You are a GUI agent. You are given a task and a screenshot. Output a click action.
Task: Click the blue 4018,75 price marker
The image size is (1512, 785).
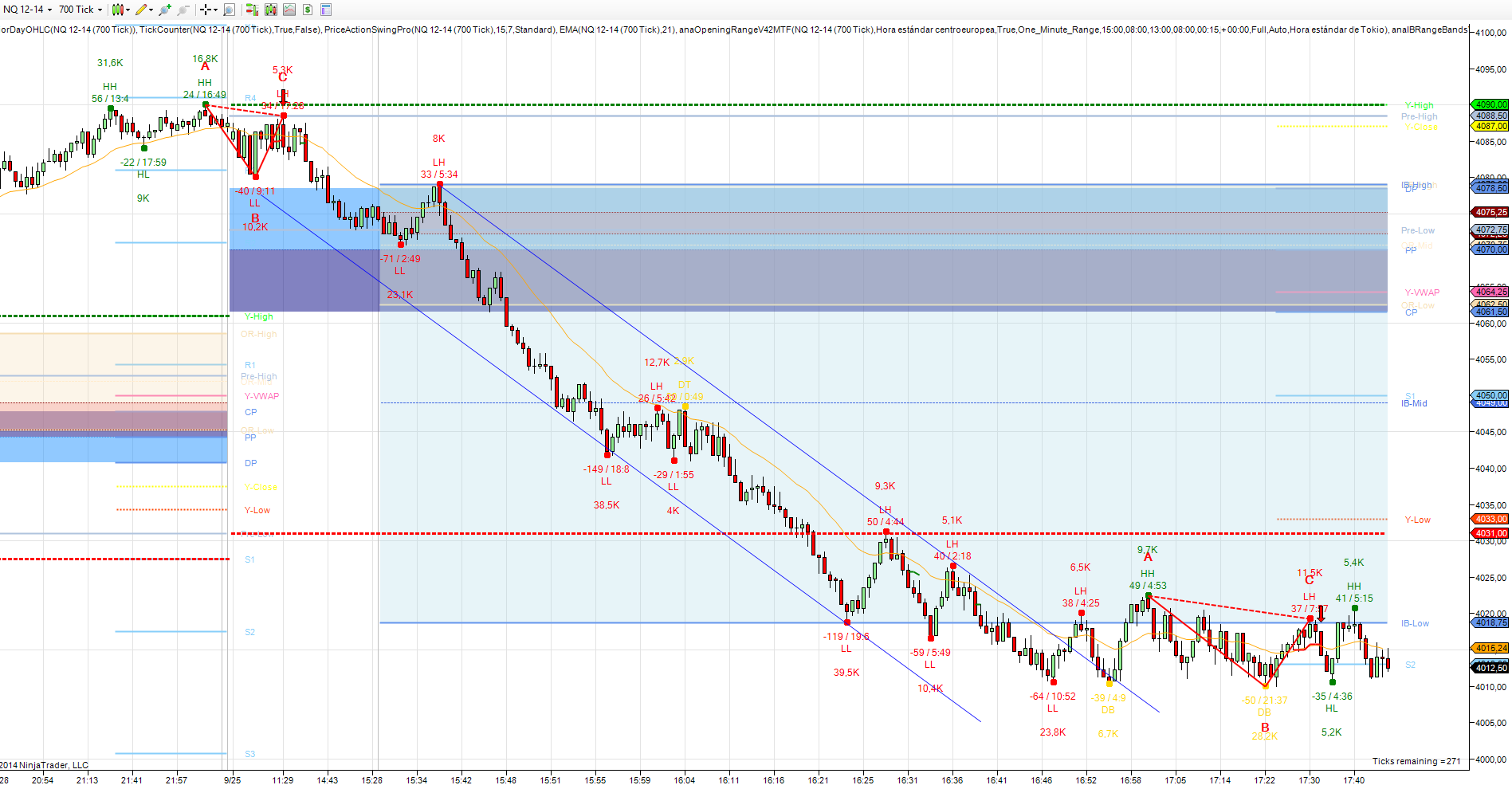(x=1490, y=622)
